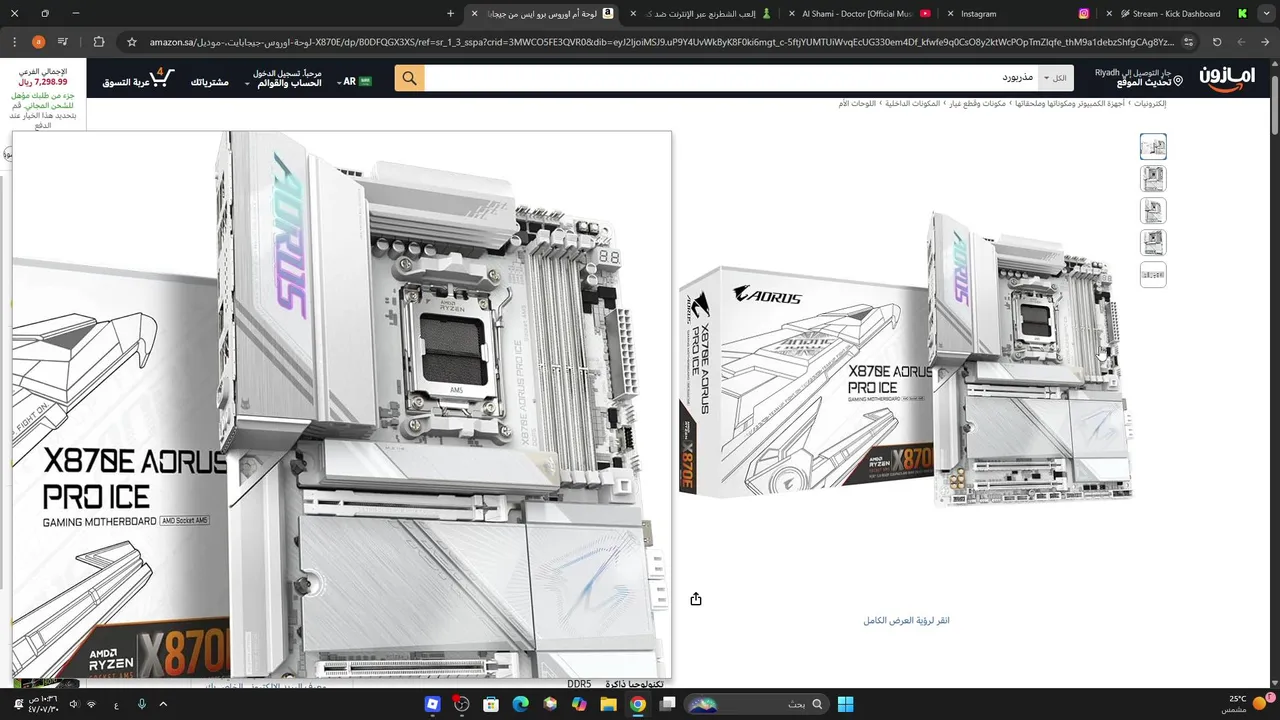
Task: Click the full view link under the image
Action: point(906,620)
